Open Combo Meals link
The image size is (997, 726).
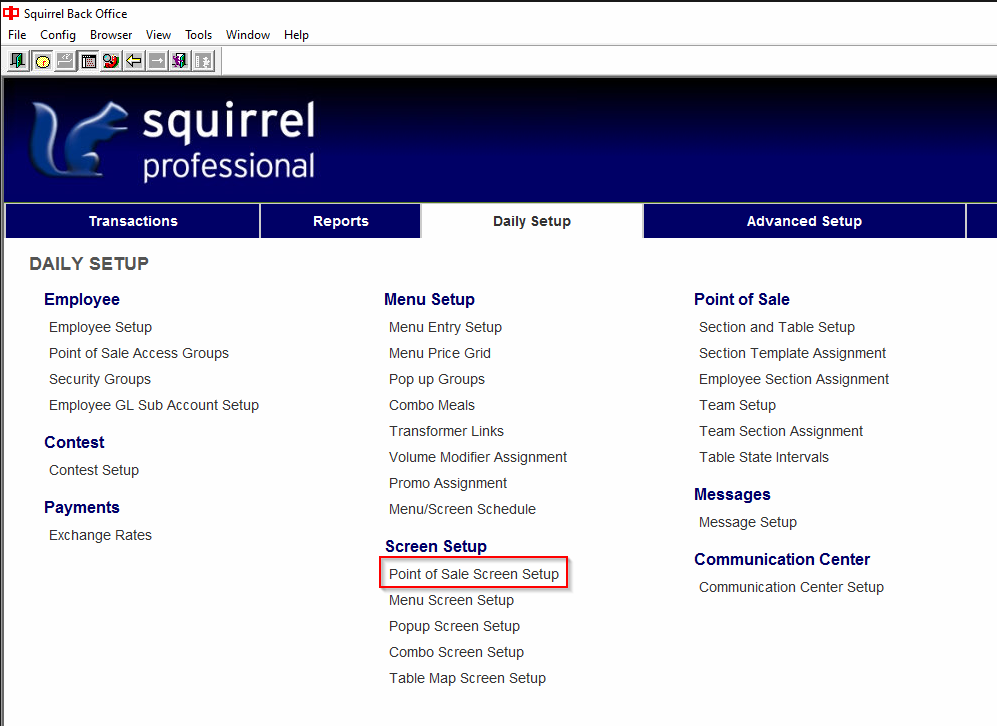pyautogui.click(x=432, y=406)
